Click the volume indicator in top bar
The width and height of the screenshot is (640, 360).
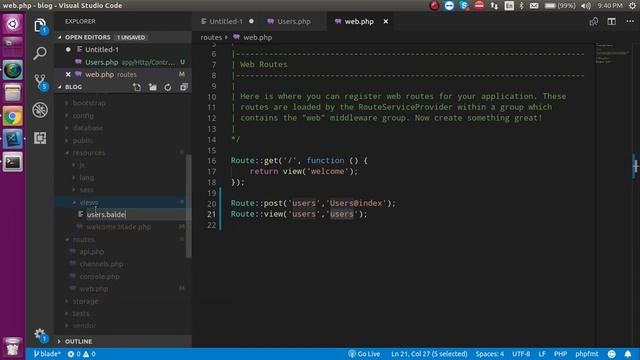click(x=586, y=6)
